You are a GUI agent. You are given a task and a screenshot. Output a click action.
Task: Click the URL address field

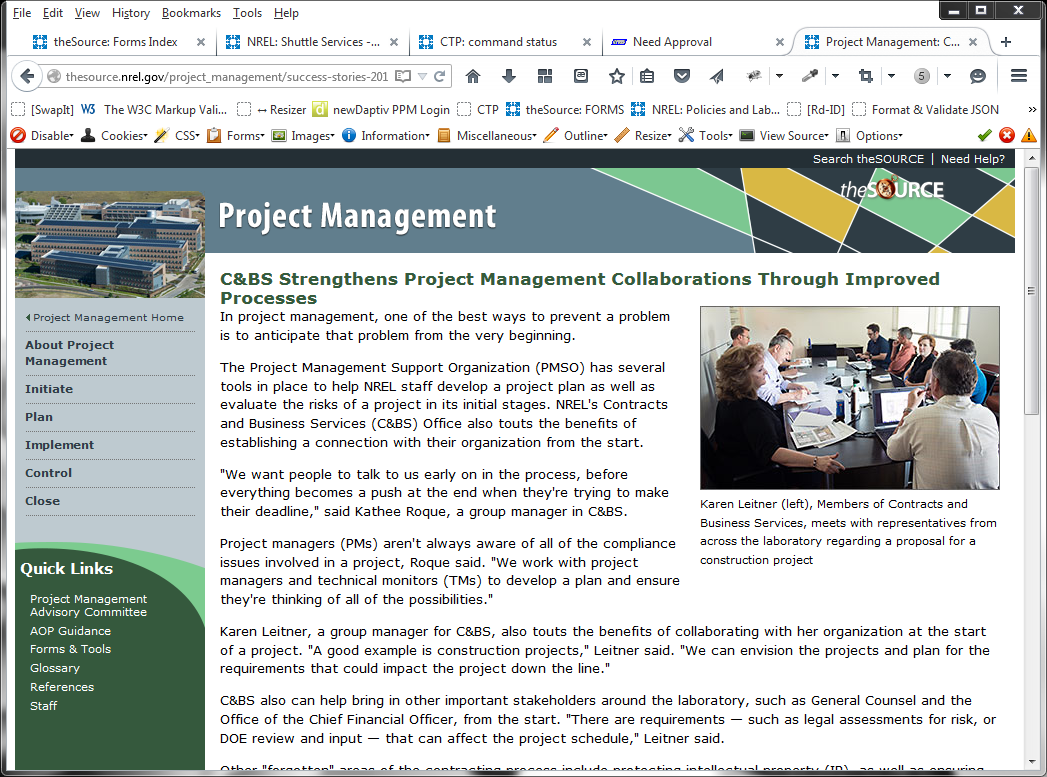pos(226,77)
